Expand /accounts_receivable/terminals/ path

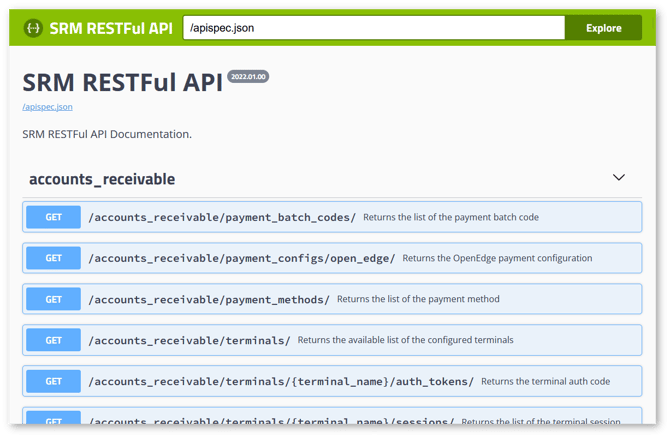click(x=189, y=341)
